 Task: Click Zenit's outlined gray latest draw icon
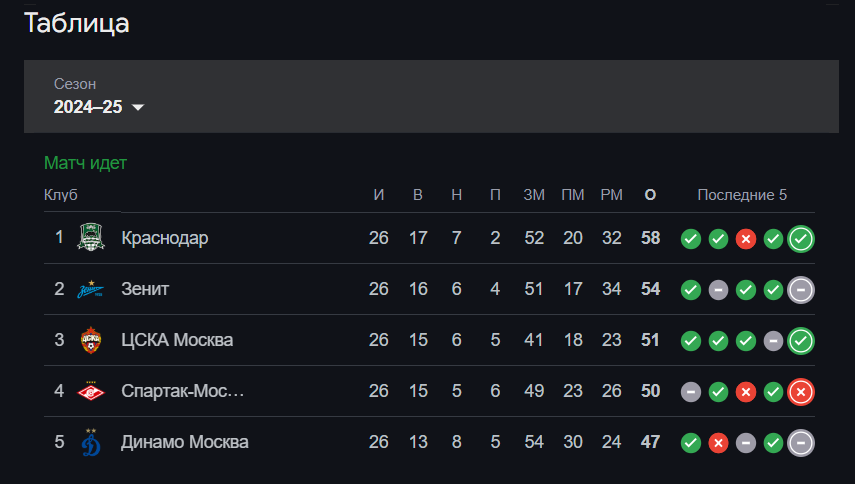800,290
